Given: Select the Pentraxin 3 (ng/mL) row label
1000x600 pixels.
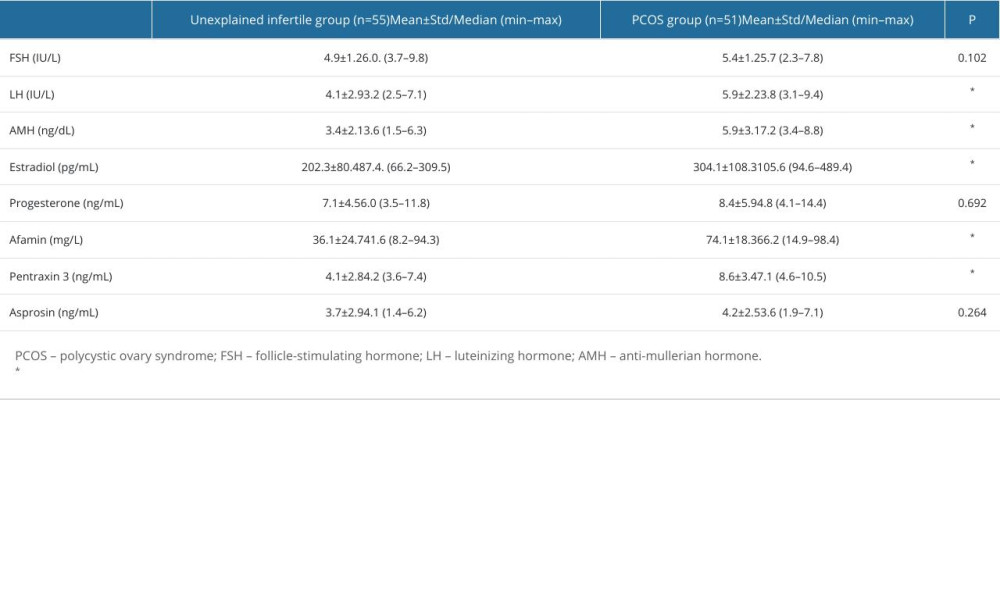Looking at the screenshot, I should pyautogui.click(x=61, y=277).
